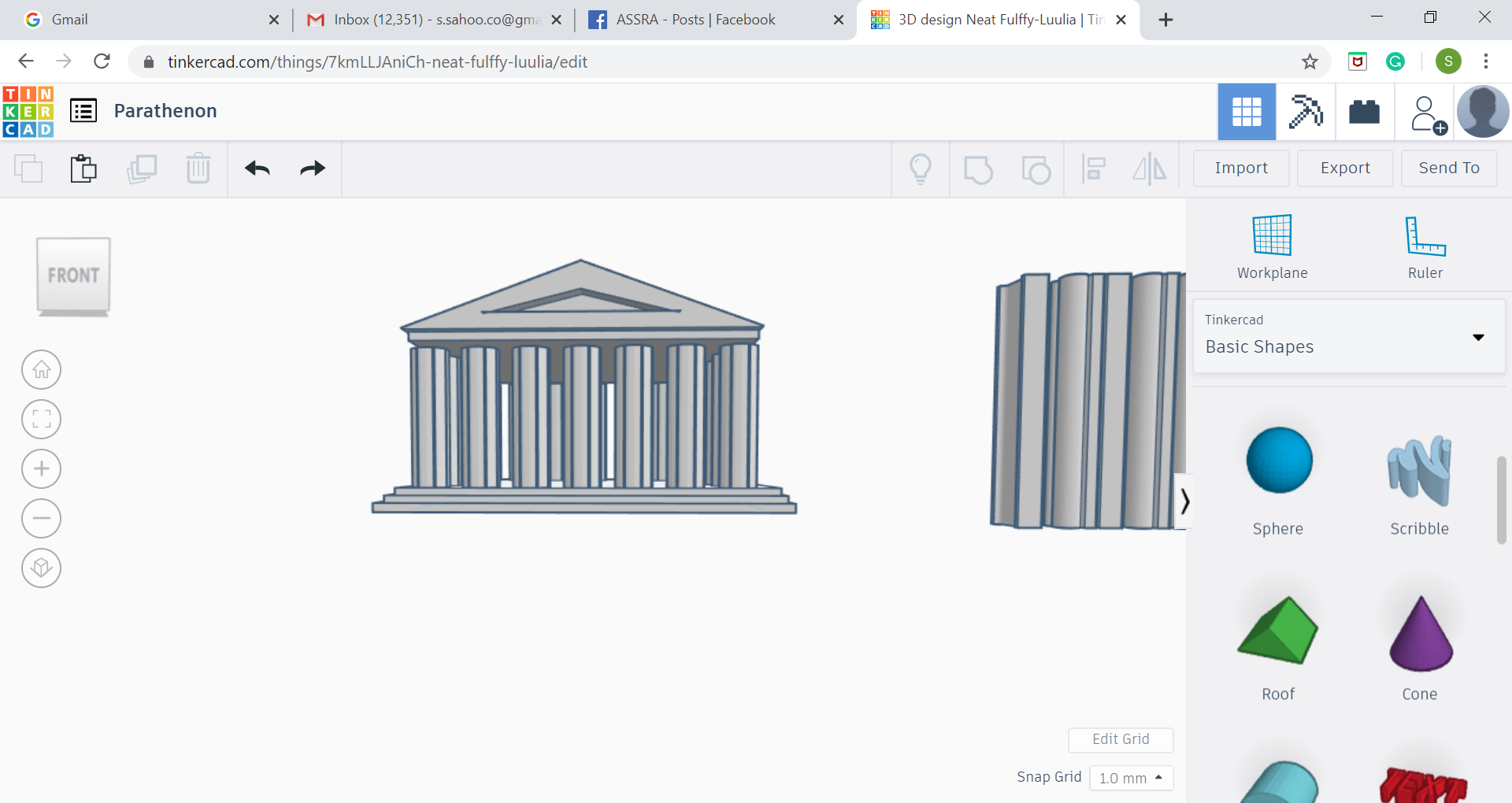Click the Grammarly extension icon

click(1395, 61)
